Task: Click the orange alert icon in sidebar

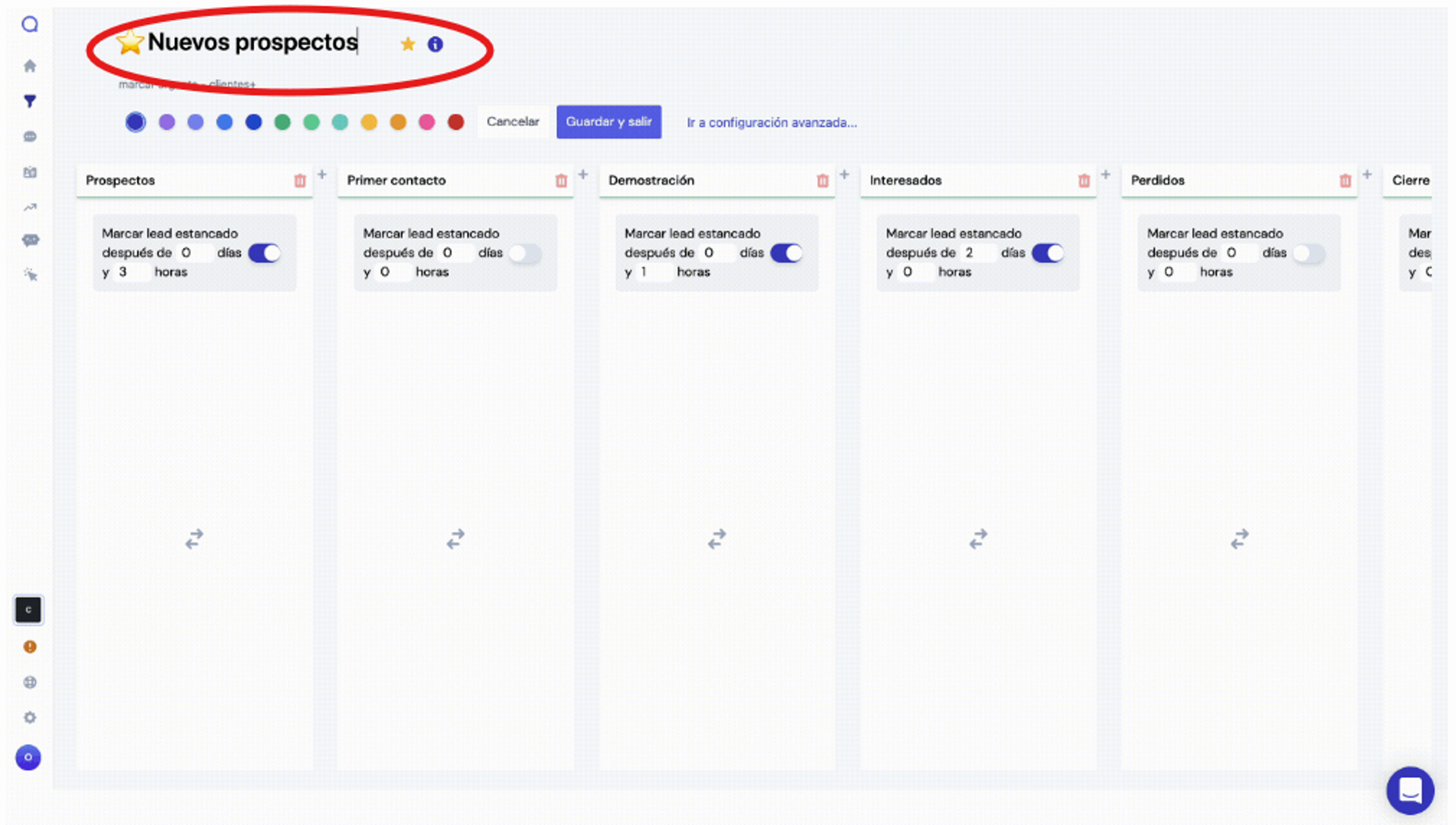Action: 30,646
